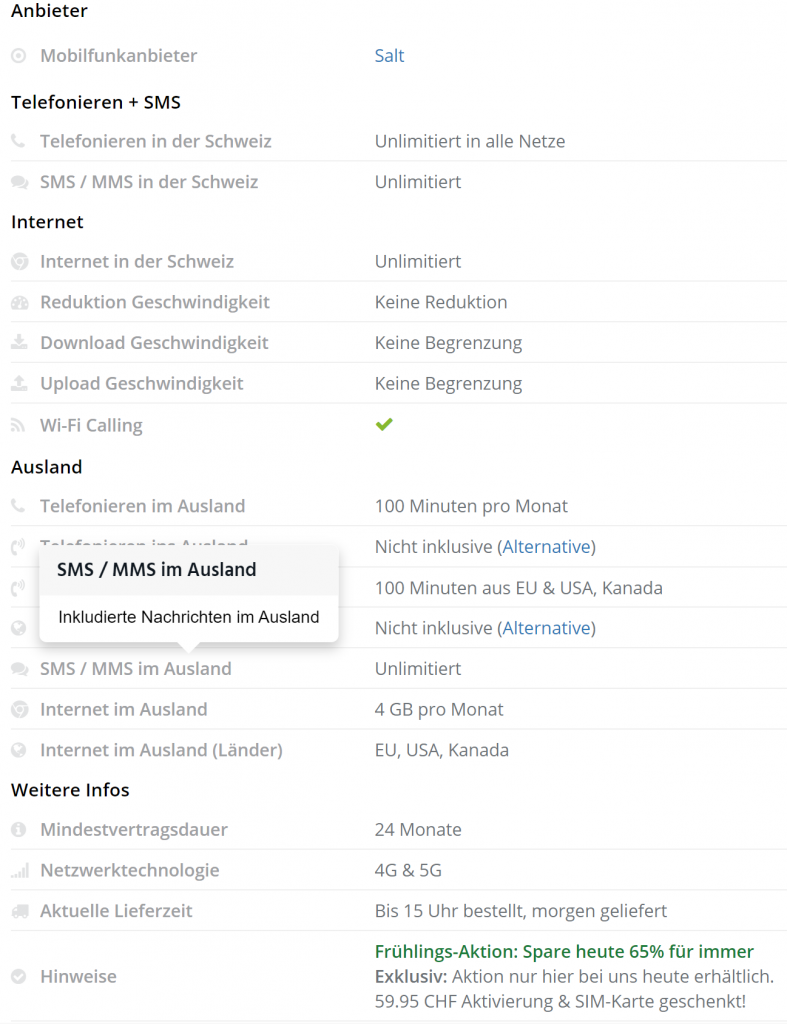Screen dimensions: 787x1024
Task: Click the Mobilfunkanbieter target icon
Action: [x=19, y=56]
